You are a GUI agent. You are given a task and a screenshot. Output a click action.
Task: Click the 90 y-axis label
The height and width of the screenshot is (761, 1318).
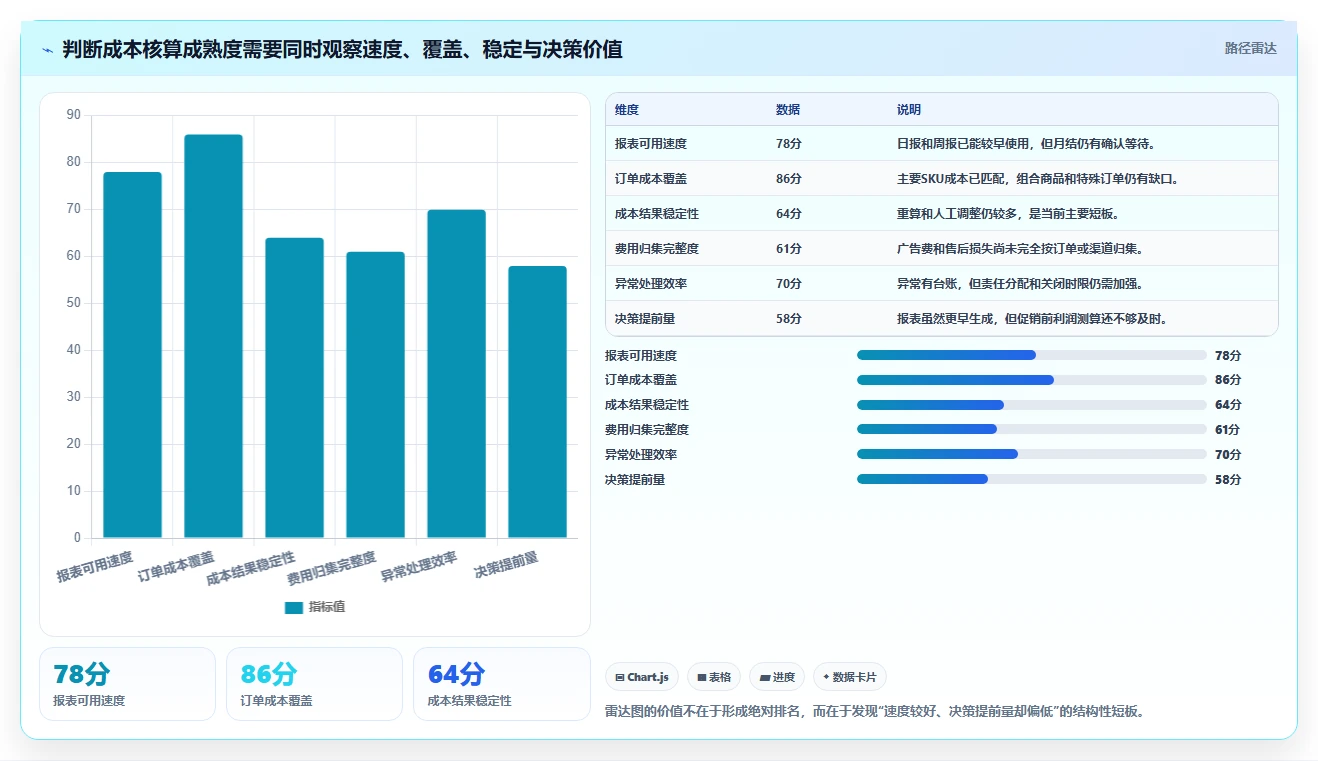[73, 115]
